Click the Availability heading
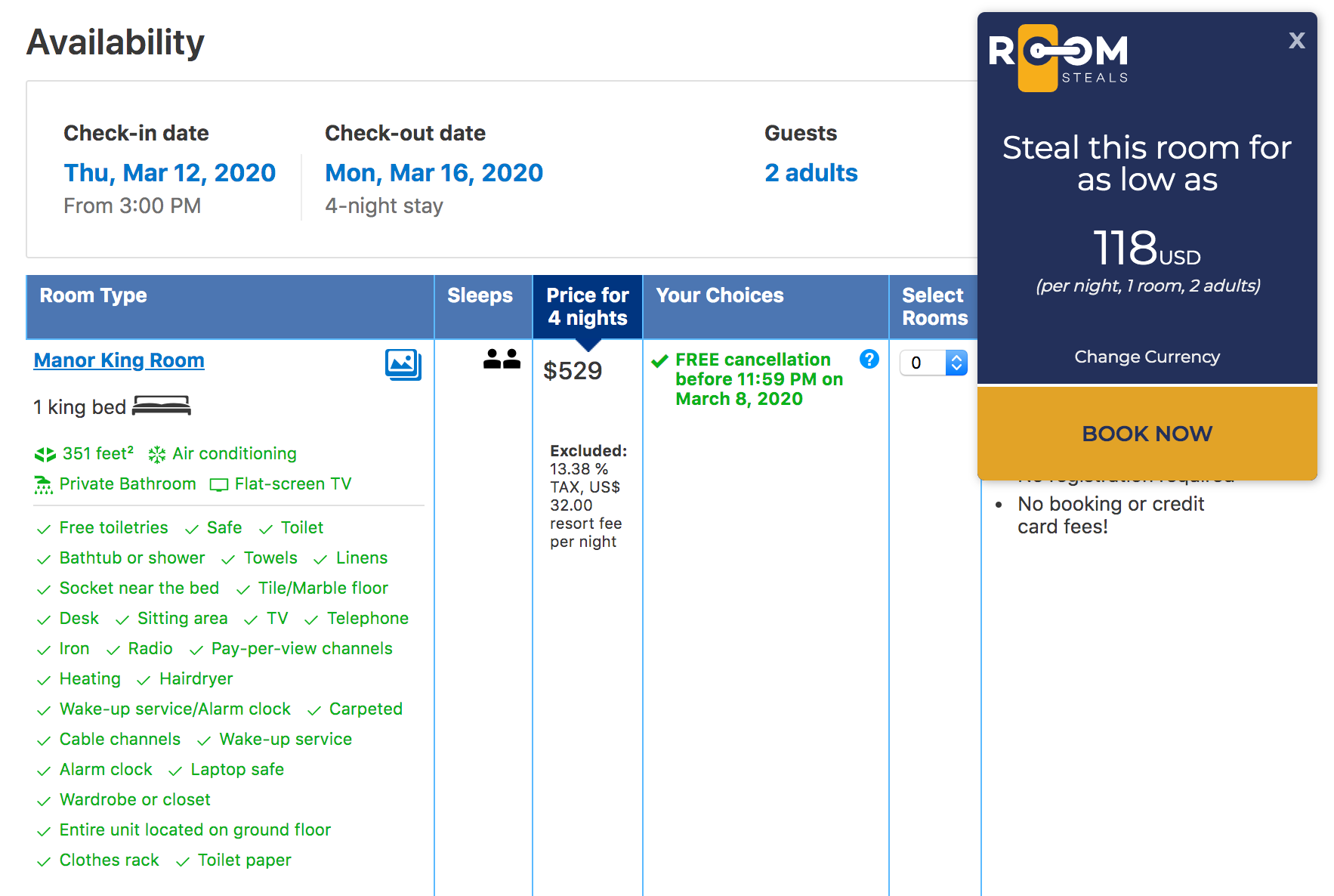 [x=116, y=42]
